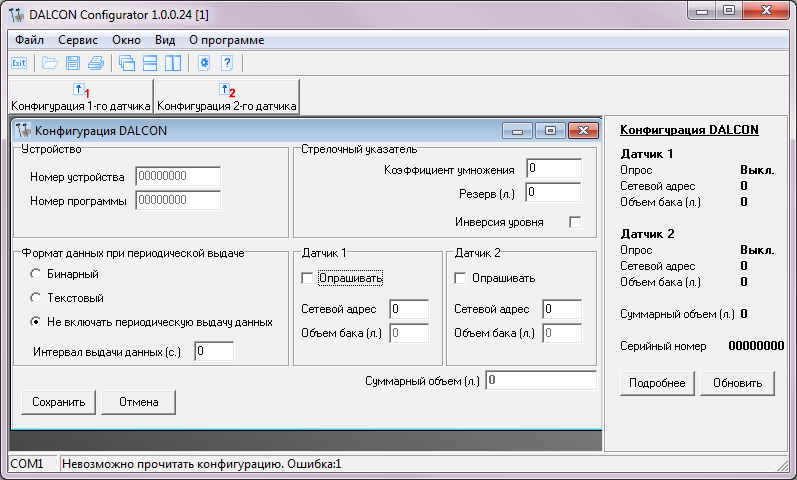Tile windows vertically icon
The height and width of the screenshot is (480, 797).
(173, 63)
